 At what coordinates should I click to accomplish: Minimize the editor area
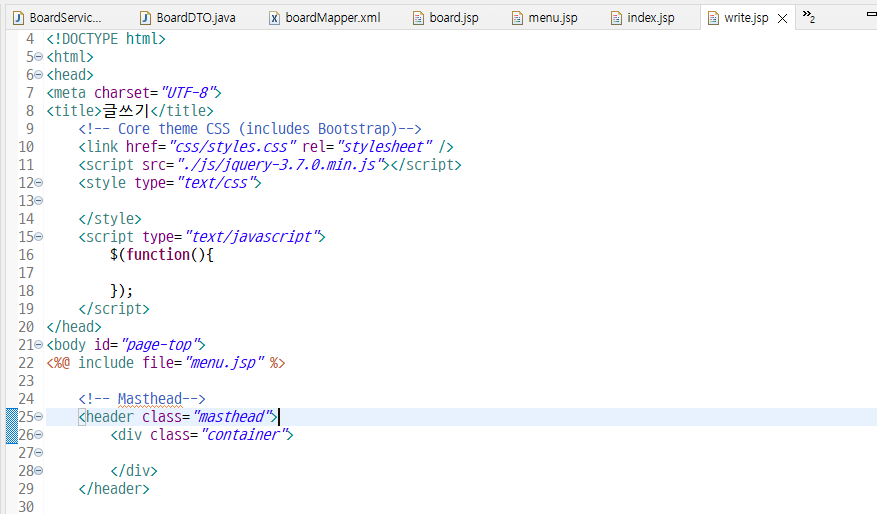pos(871,13)
